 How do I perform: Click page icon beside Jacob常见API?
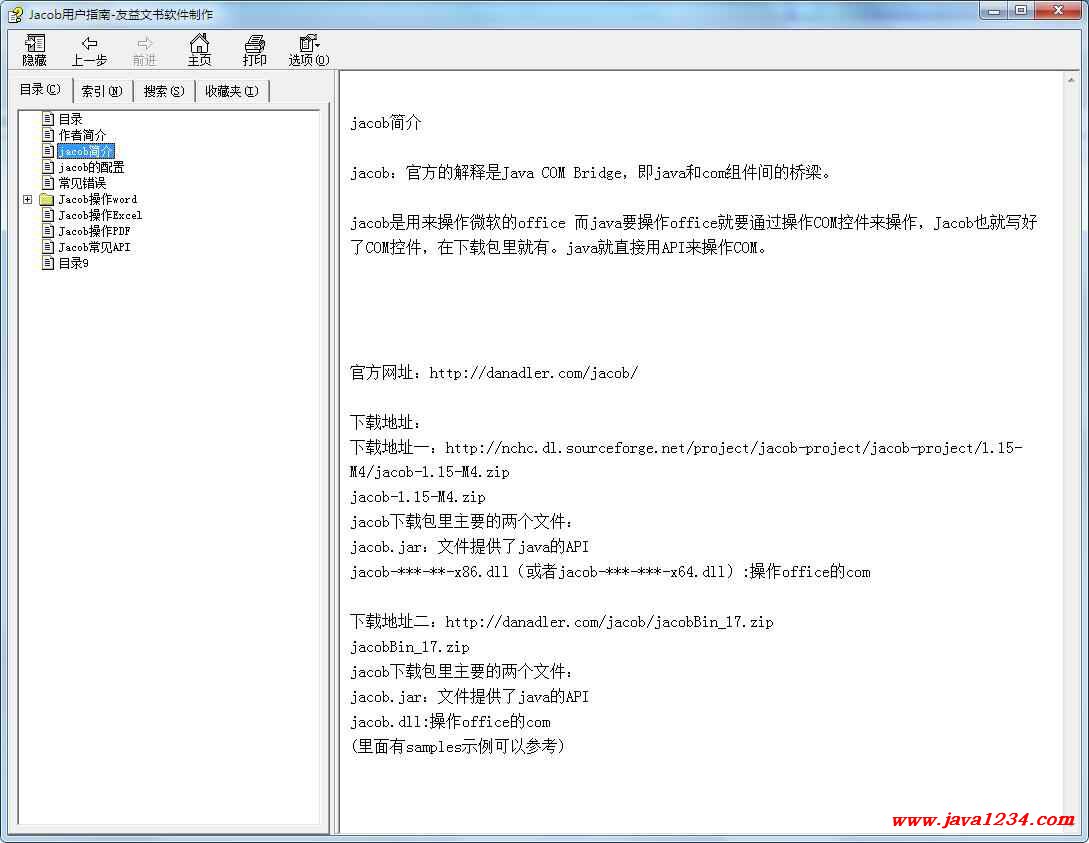pyautogui.click(x=48, y=247)
